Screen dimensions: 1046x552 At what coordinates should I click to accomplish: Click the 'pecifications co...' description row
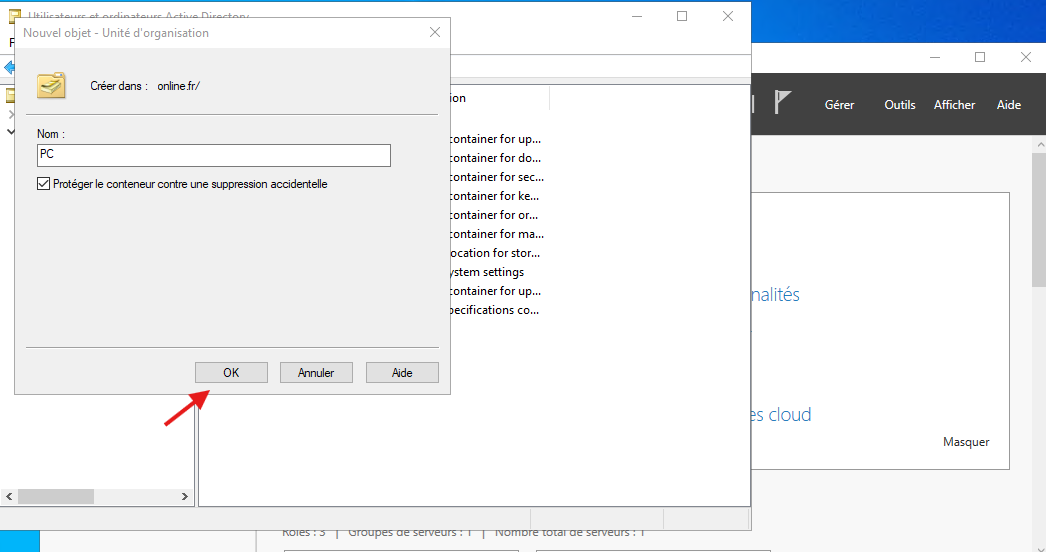point(494,310)
